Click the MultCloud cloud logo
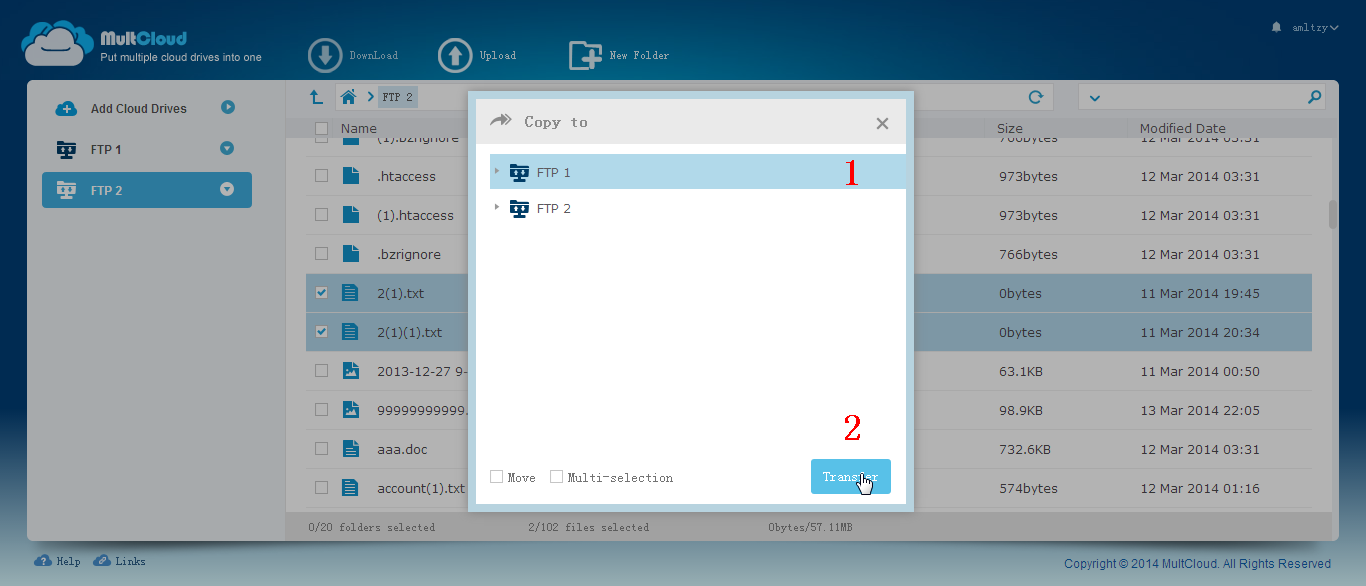1366x586 pixels. pyautogui.click(x=57, y=45)
